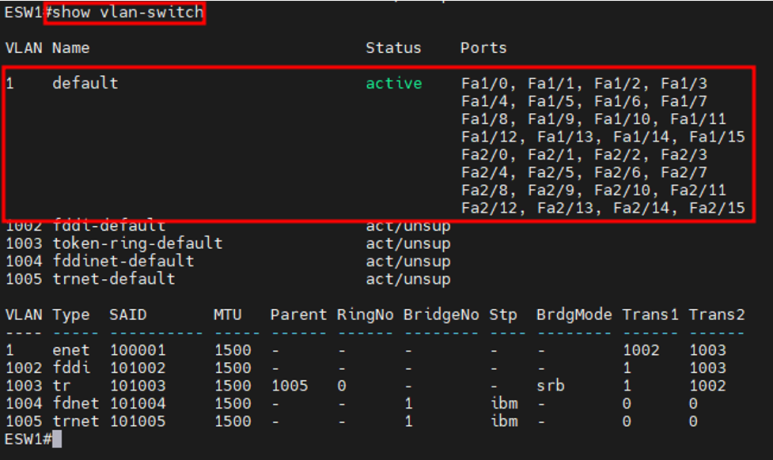Select the "enet" type entry
Viewport: 773px width, 460px height.
(71, 351)
